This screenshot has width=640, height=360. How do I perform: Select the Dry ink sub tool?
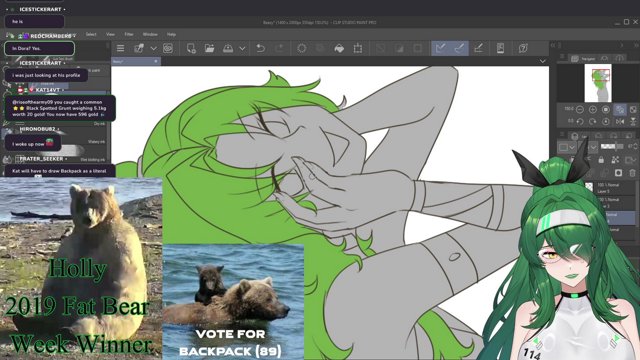point(100,123)
